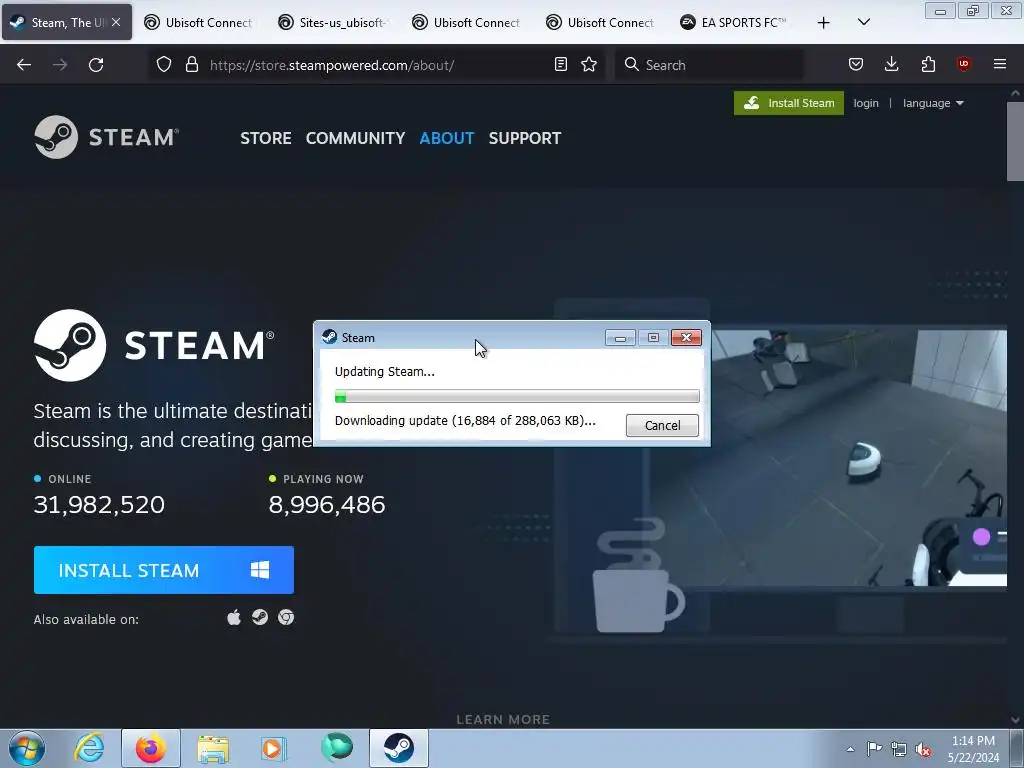Click the Updating Steam progress bar

[x=517, y=396]
